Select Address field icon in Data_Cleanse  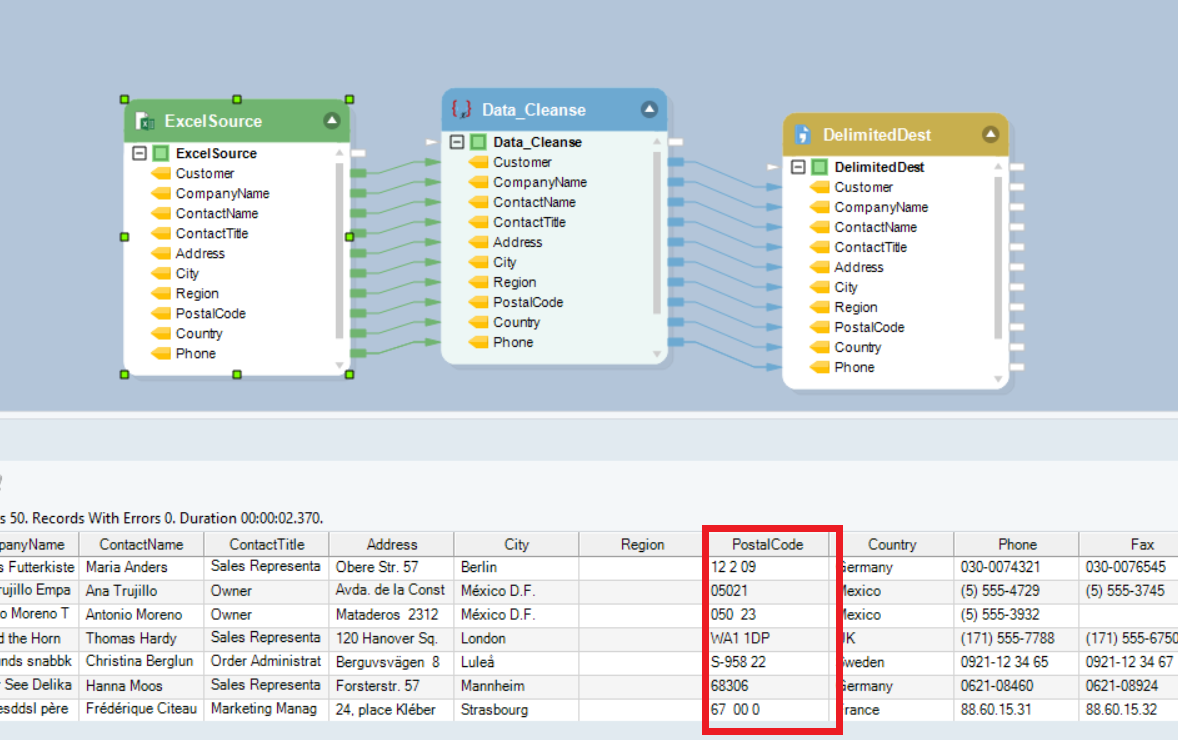pyautogui.click(x=479, y=242)
